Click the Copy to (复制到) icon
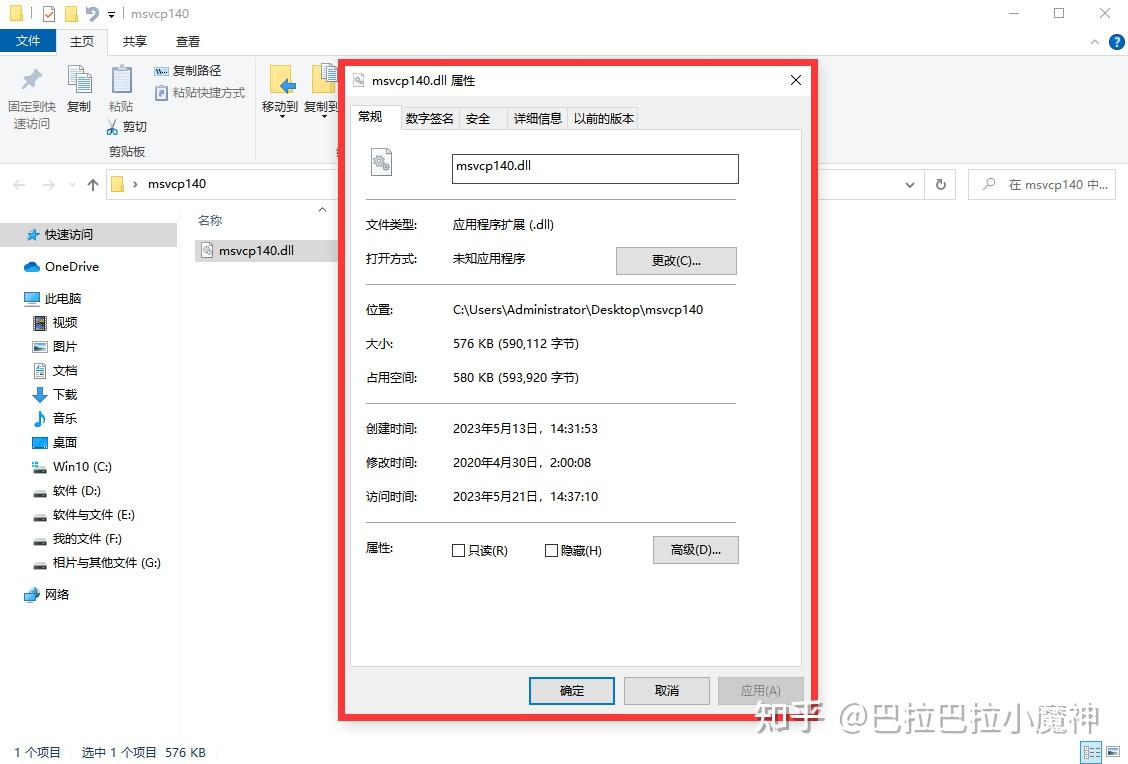The image size is (1128, 764). coord(324,78)
